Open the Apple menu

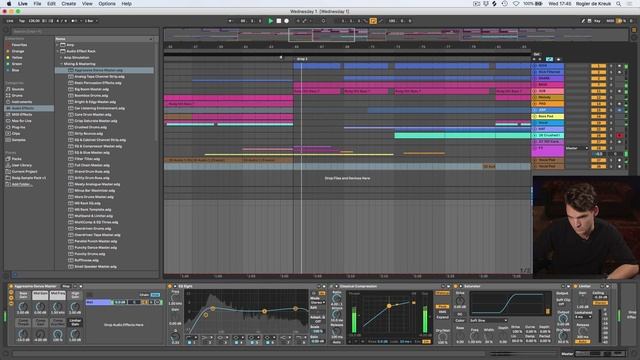tap(9, 4)
